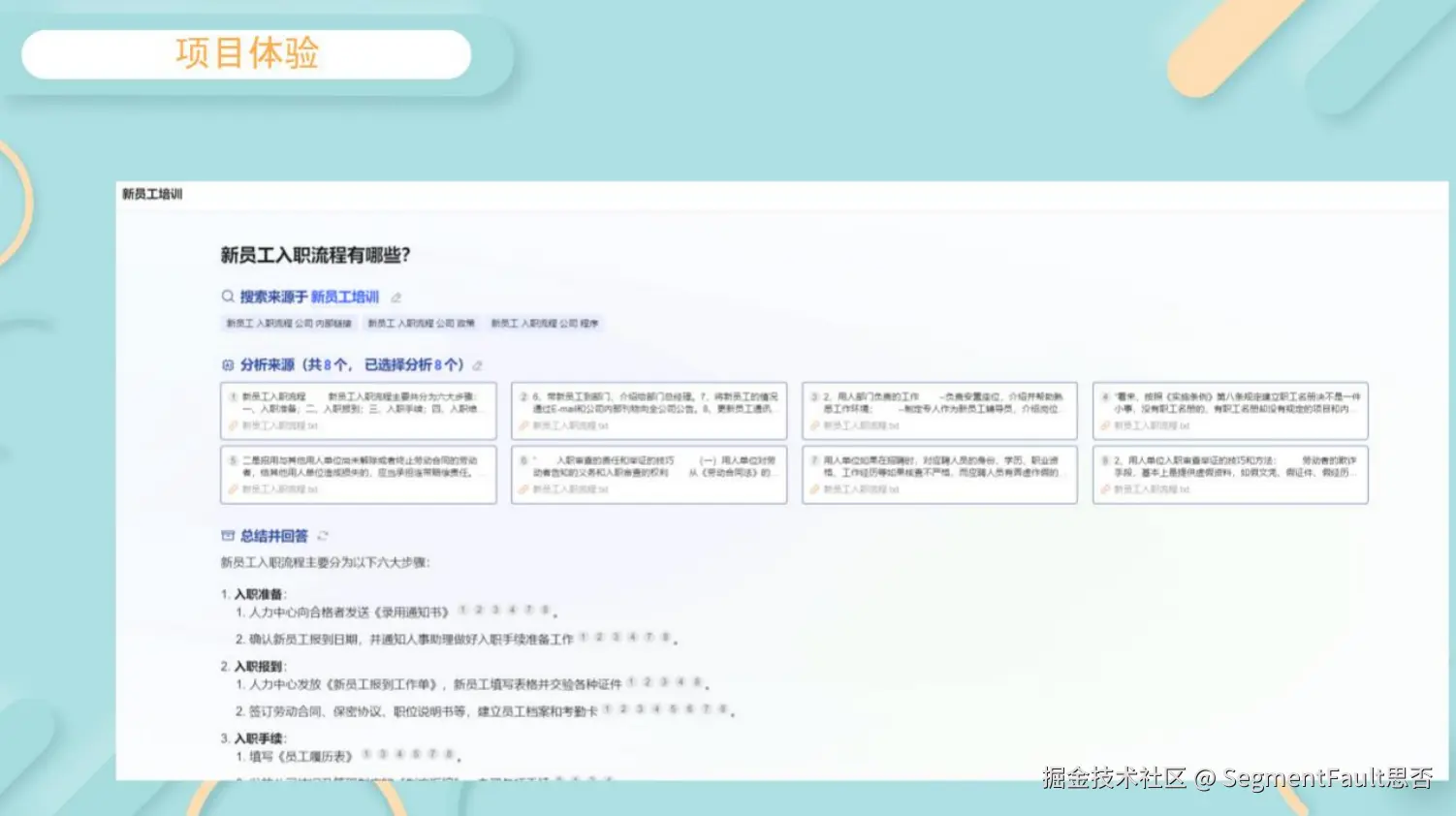Select the keyword chip 新员工 入职流程 公司 政策
The width and height of the screenshot is (1456, 816).
(423, 323)
